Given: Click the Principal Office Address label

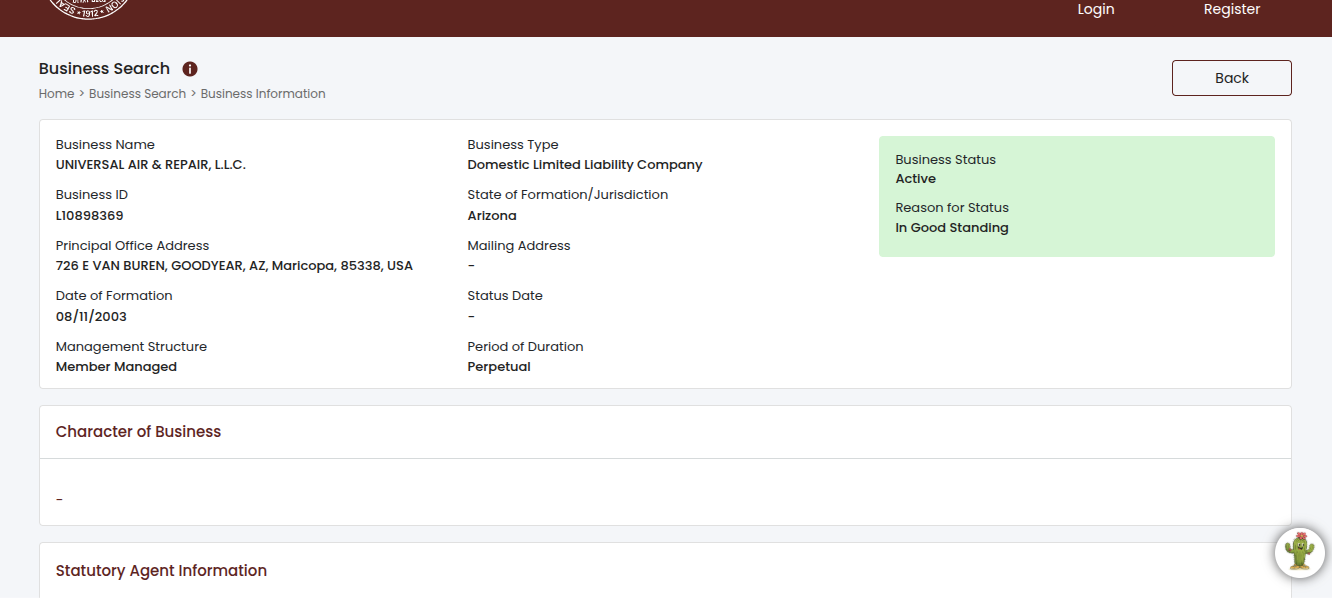Looking at the screenshot, I should (x=132, y=246).
